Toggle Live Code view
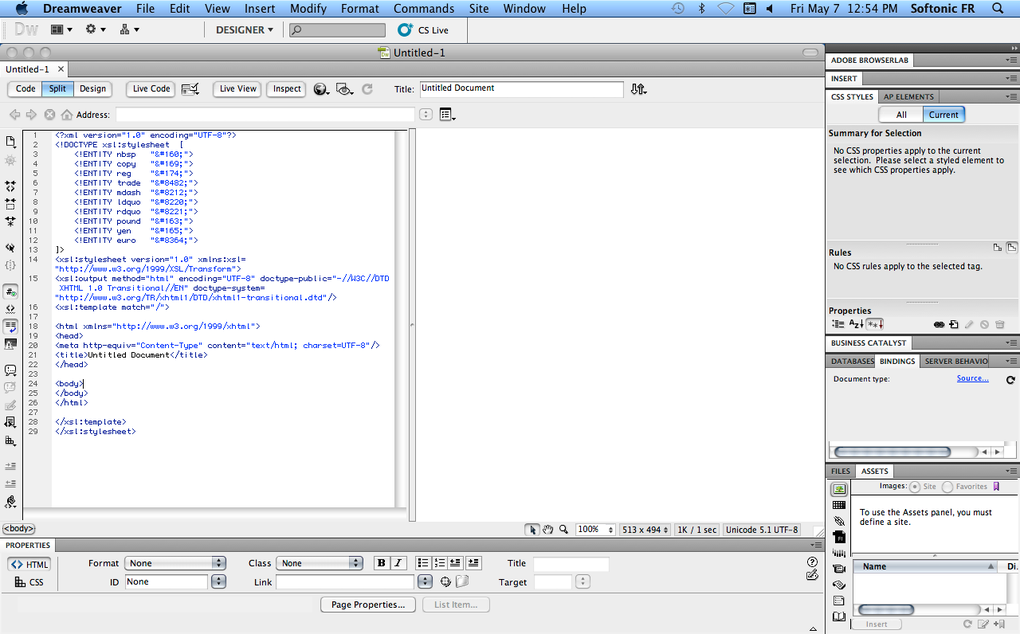 (x=151, y=88)
